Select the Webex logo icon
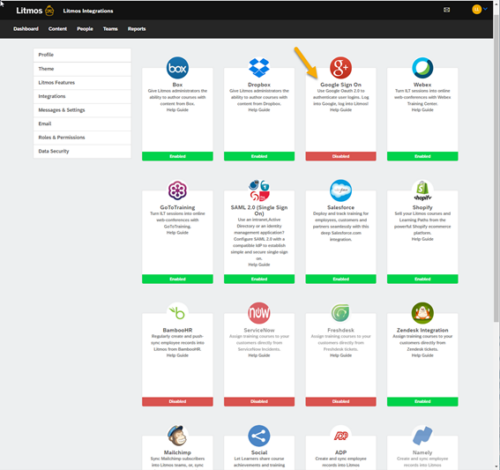The height and width of the screenshot is (470, 500). point(422,68)
